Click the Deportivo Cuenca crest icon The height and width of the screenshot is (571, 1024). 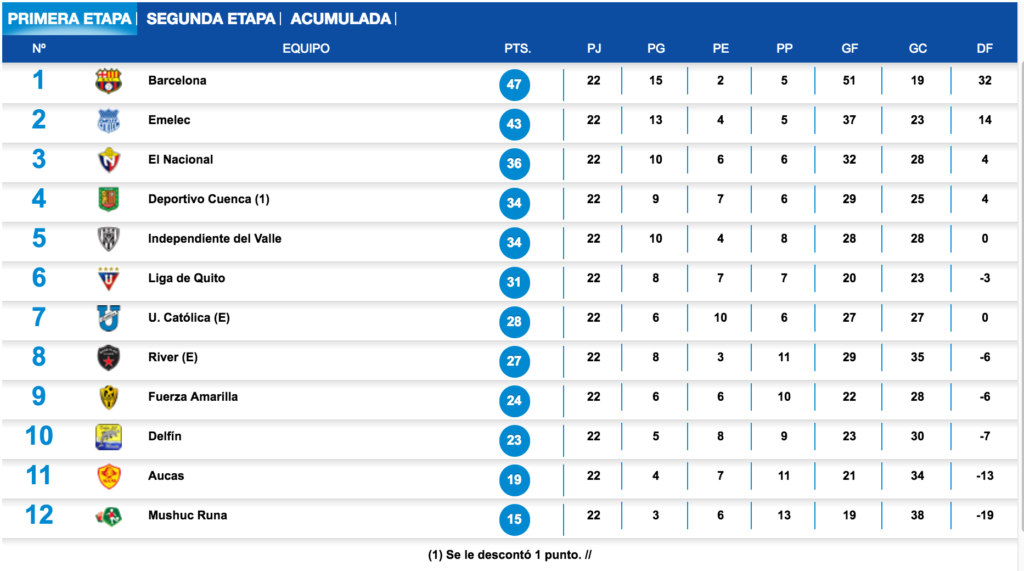click(108, 199)
